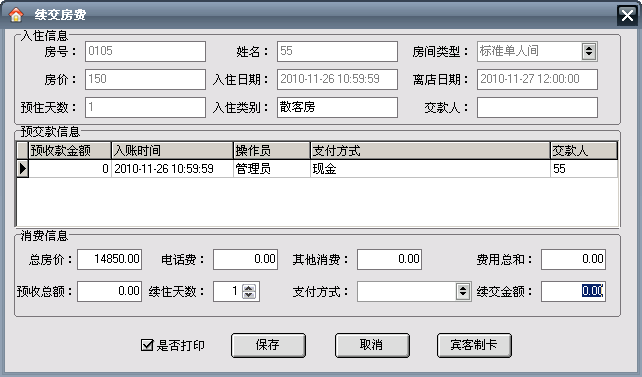This screenshot has height=377, width=642.
Task: Click the 0 cell under 预收款金额
Action: tap(70, 169)
